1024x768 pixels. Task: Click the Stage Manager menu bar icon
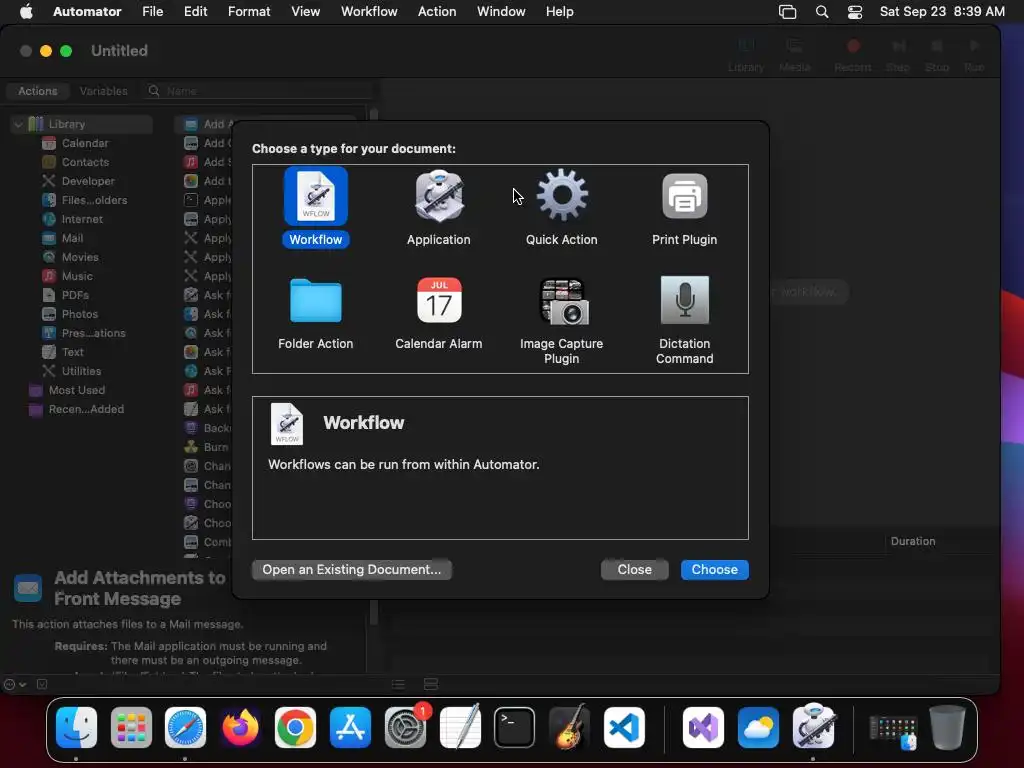pos(788,12)
